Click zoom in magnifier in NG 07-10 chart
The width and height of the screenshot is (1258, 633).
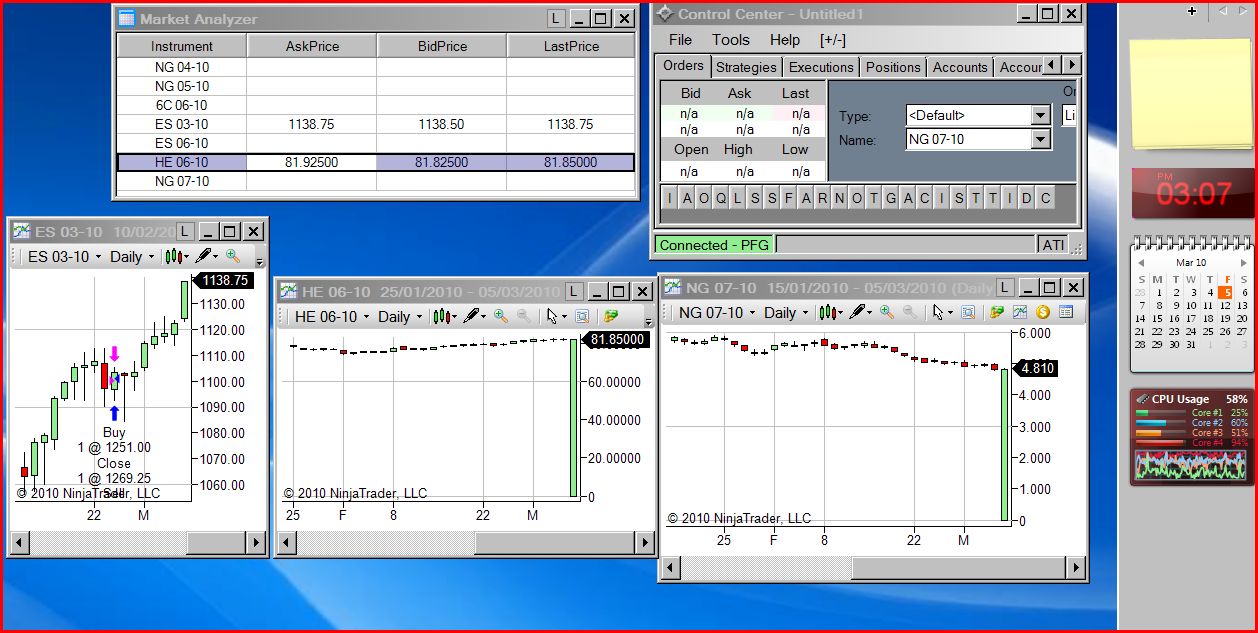click(x=886, y=312)
